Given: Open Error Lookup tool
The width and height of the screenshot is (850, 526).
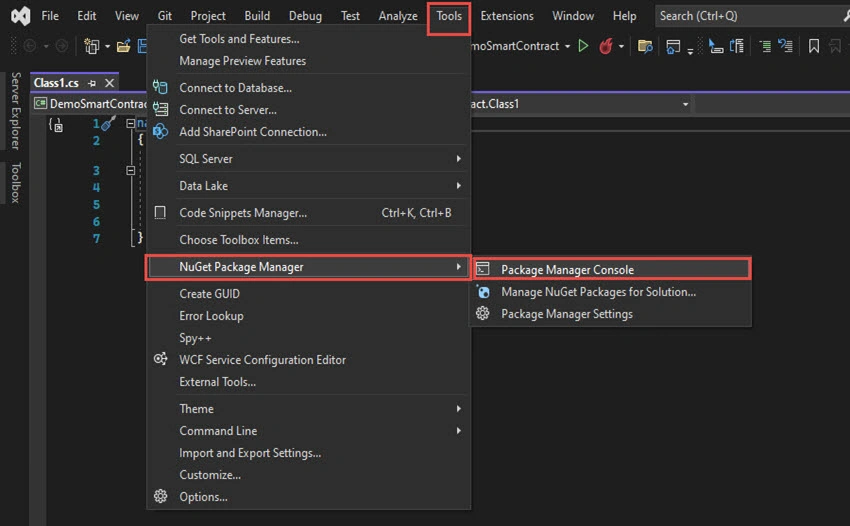Looking at the screenshot, I should [308, 316].
